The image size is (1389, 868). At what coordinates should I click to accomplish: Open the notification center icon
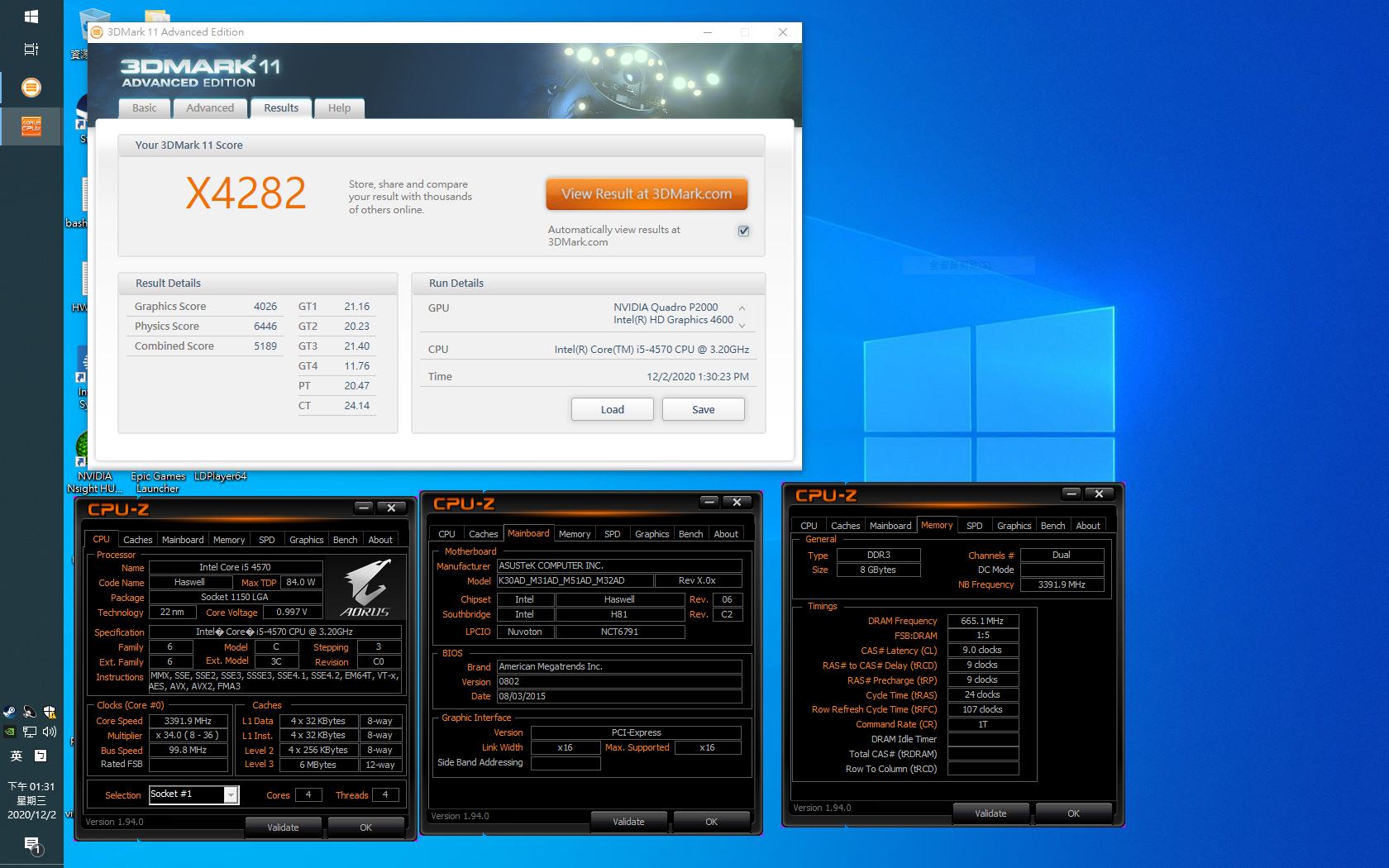point(31,845)
